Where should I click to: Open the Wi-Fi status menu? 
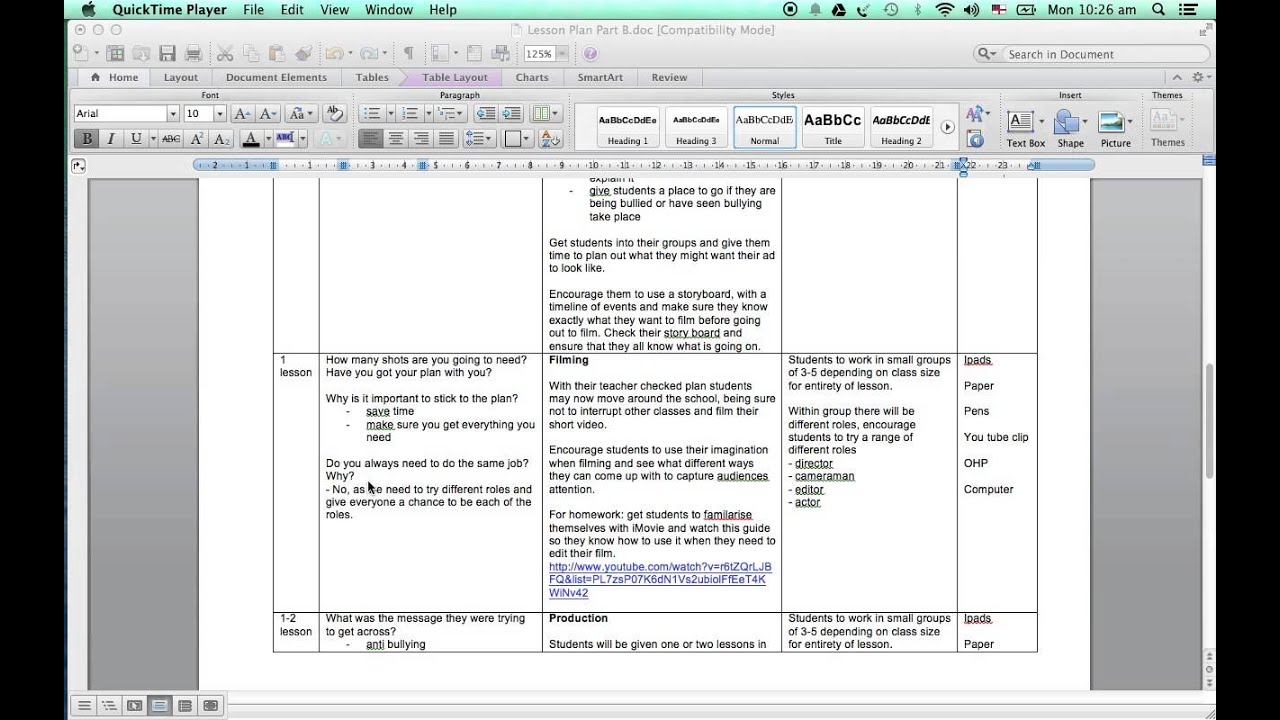pyautogui.click(x=944, y=10)
